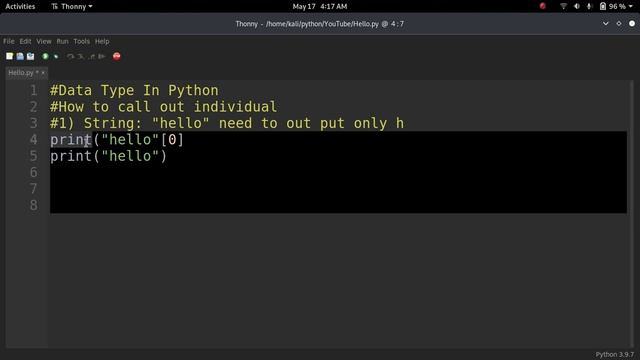
Task: Open the File menu
Action: 9,41
